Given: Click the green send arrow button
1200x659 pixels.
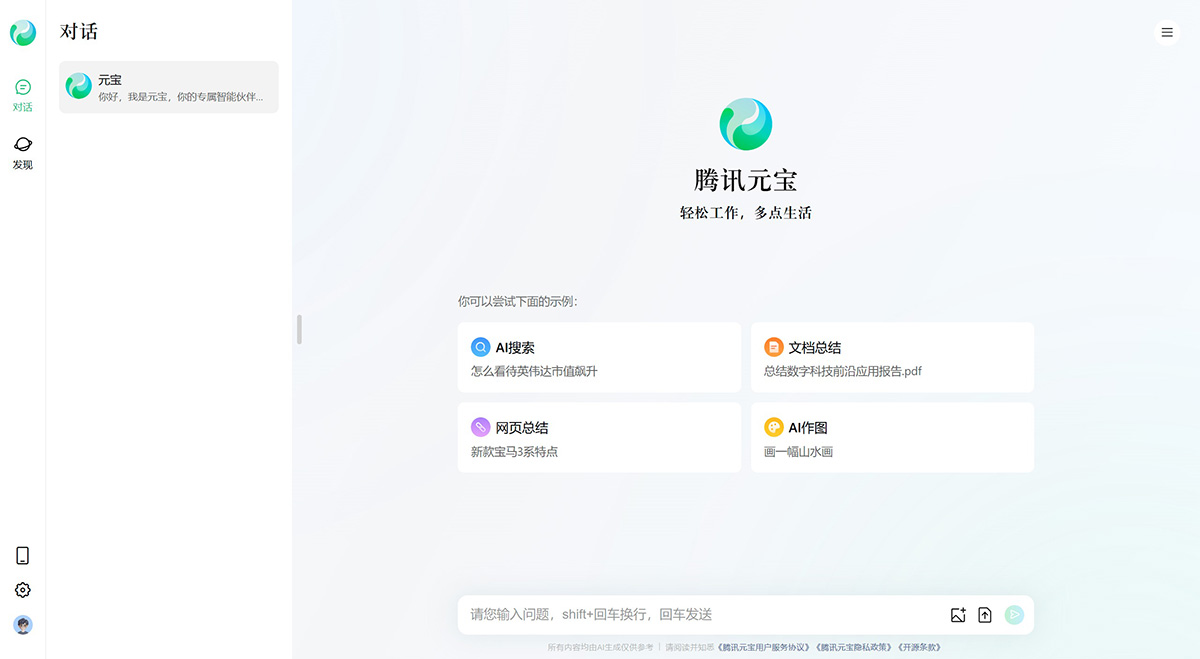Looking at the screenshot, I should (x=1014, y=615).
